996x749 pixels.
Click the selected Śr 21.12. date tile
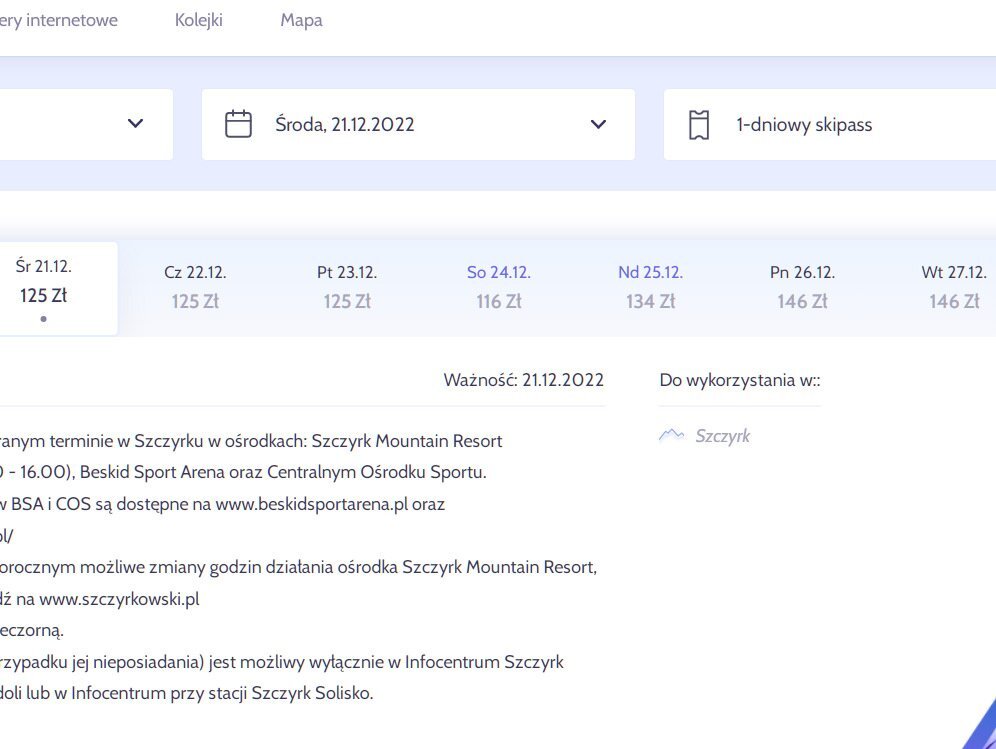click(x=43, y=288)
